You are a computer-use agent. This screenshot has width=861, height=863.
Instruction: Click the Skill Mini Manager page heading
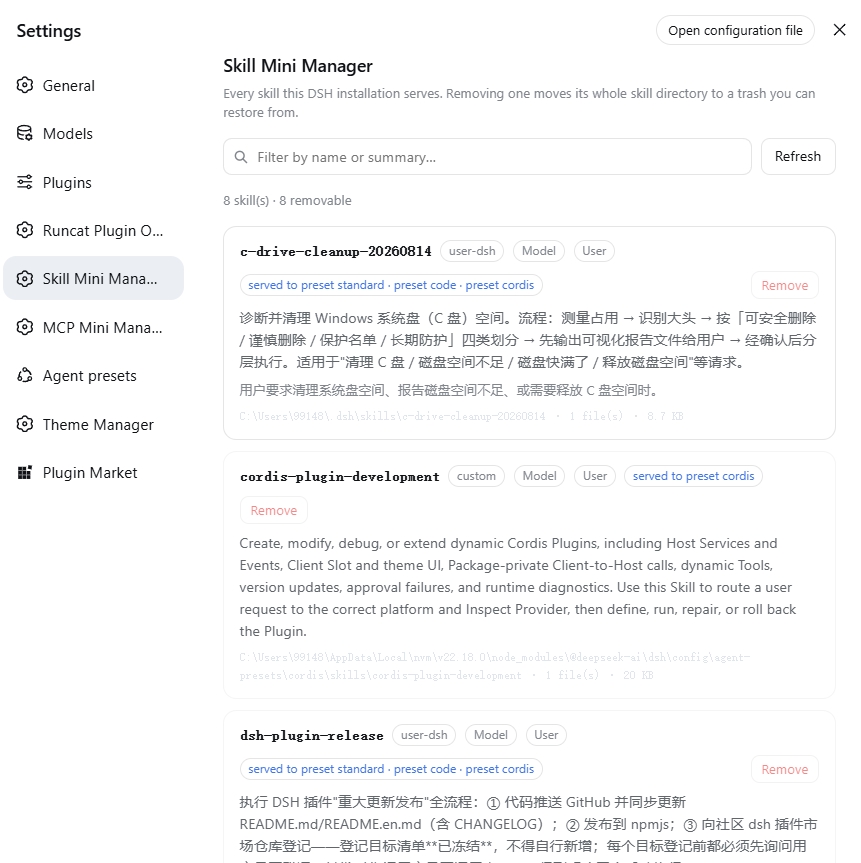tap(298, 65)
